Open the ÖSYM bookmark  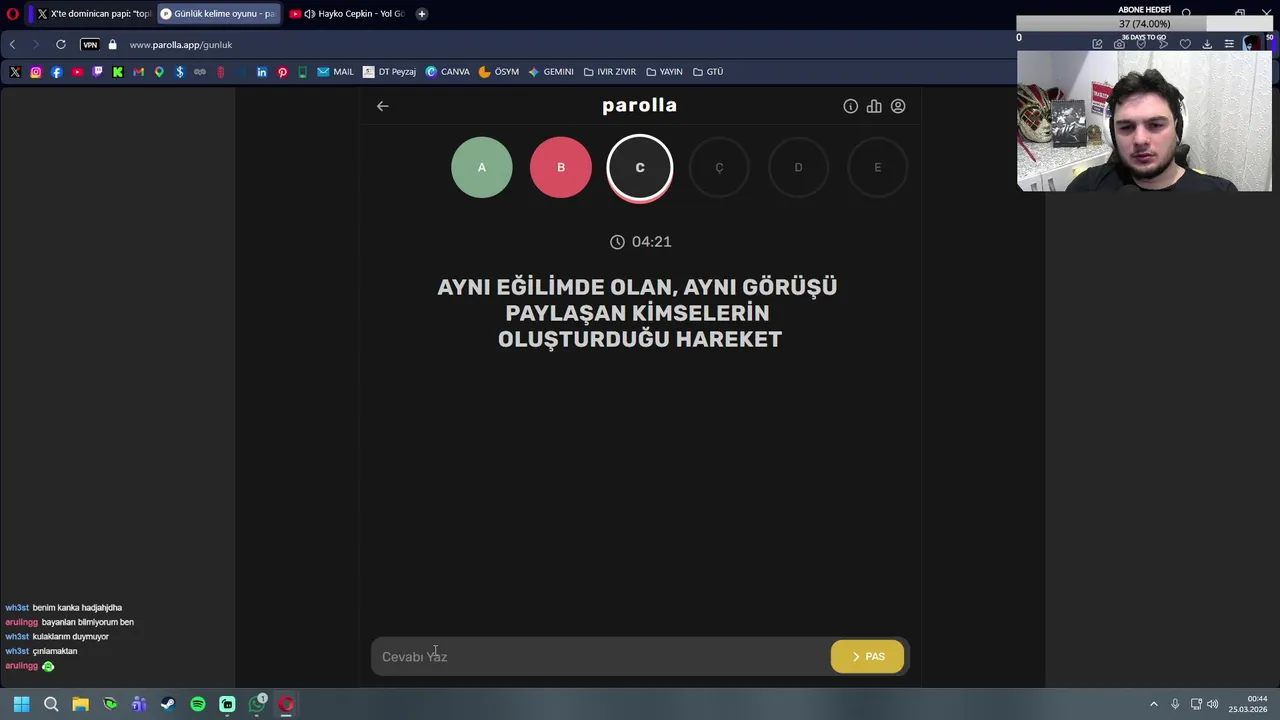(x=498, y=72)
